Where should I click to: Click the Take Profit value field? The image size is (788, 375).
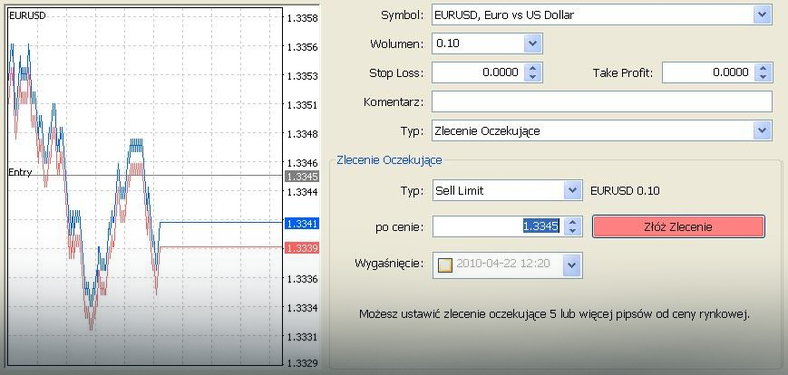click(x=709, y=72)
